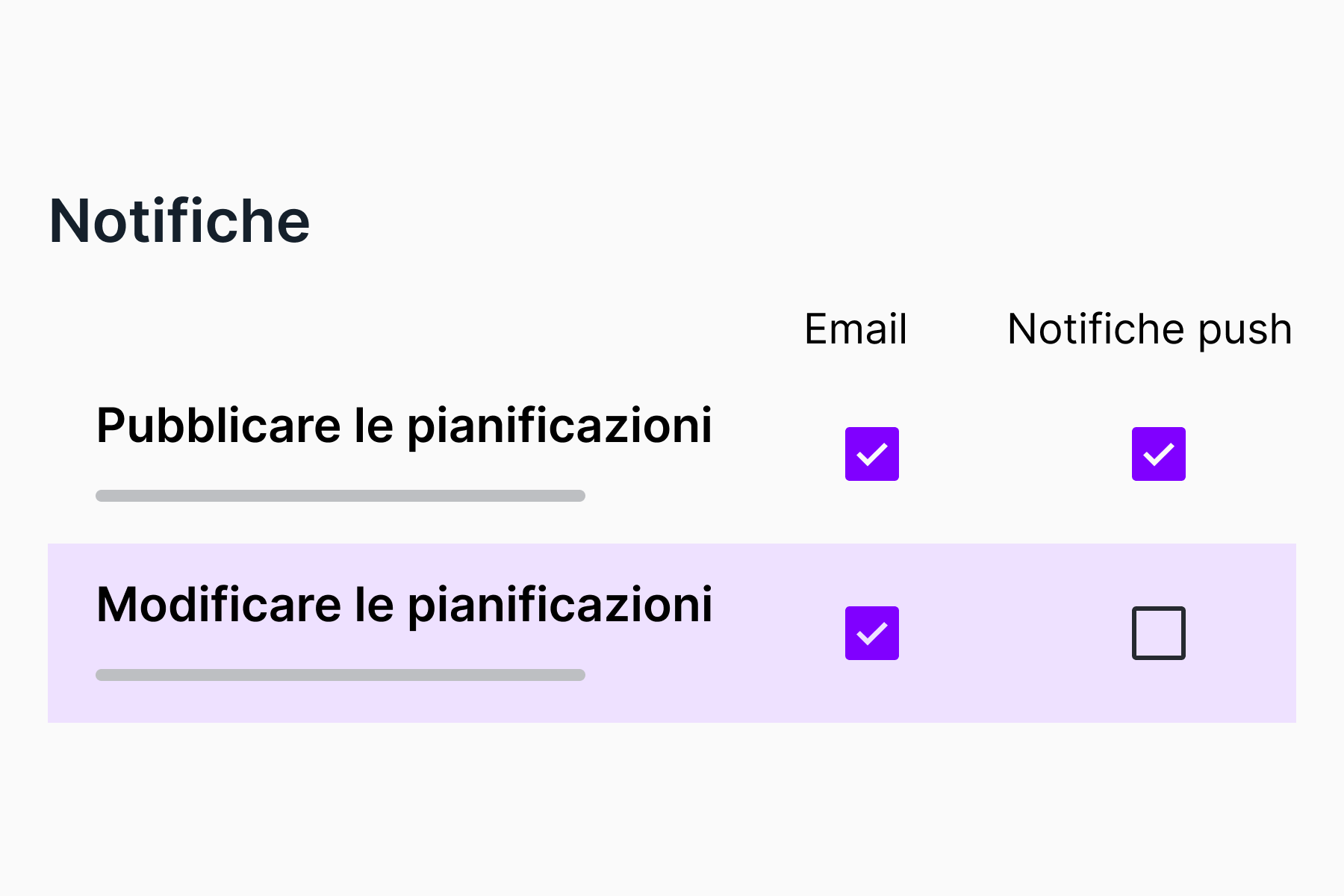Click the purple checkmark under Notifiche push
The height and width of the screenshot is (896, 1344).
(1158, 454)
